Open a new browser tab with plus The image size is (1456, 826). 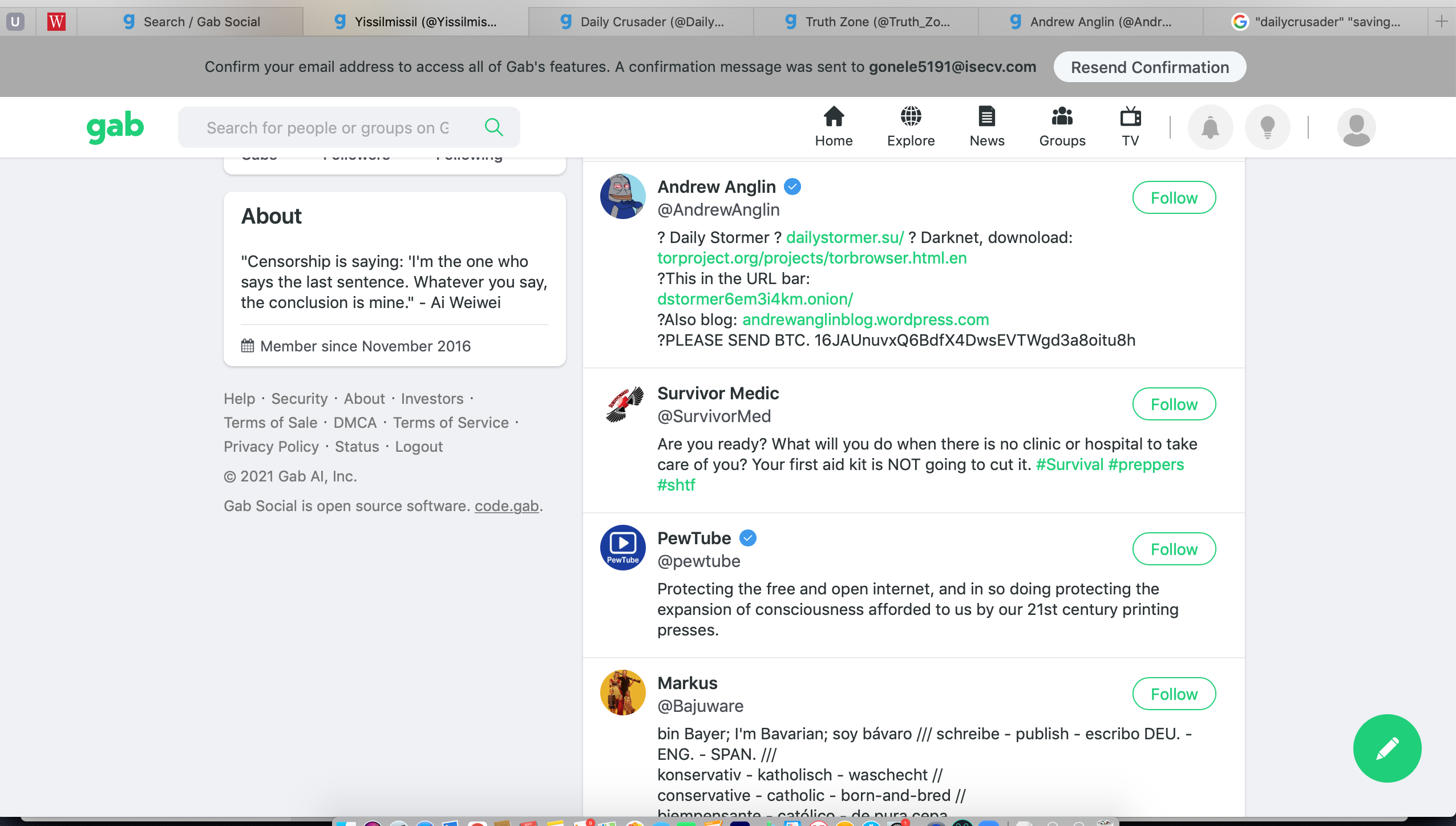[x=1442, y=22]
